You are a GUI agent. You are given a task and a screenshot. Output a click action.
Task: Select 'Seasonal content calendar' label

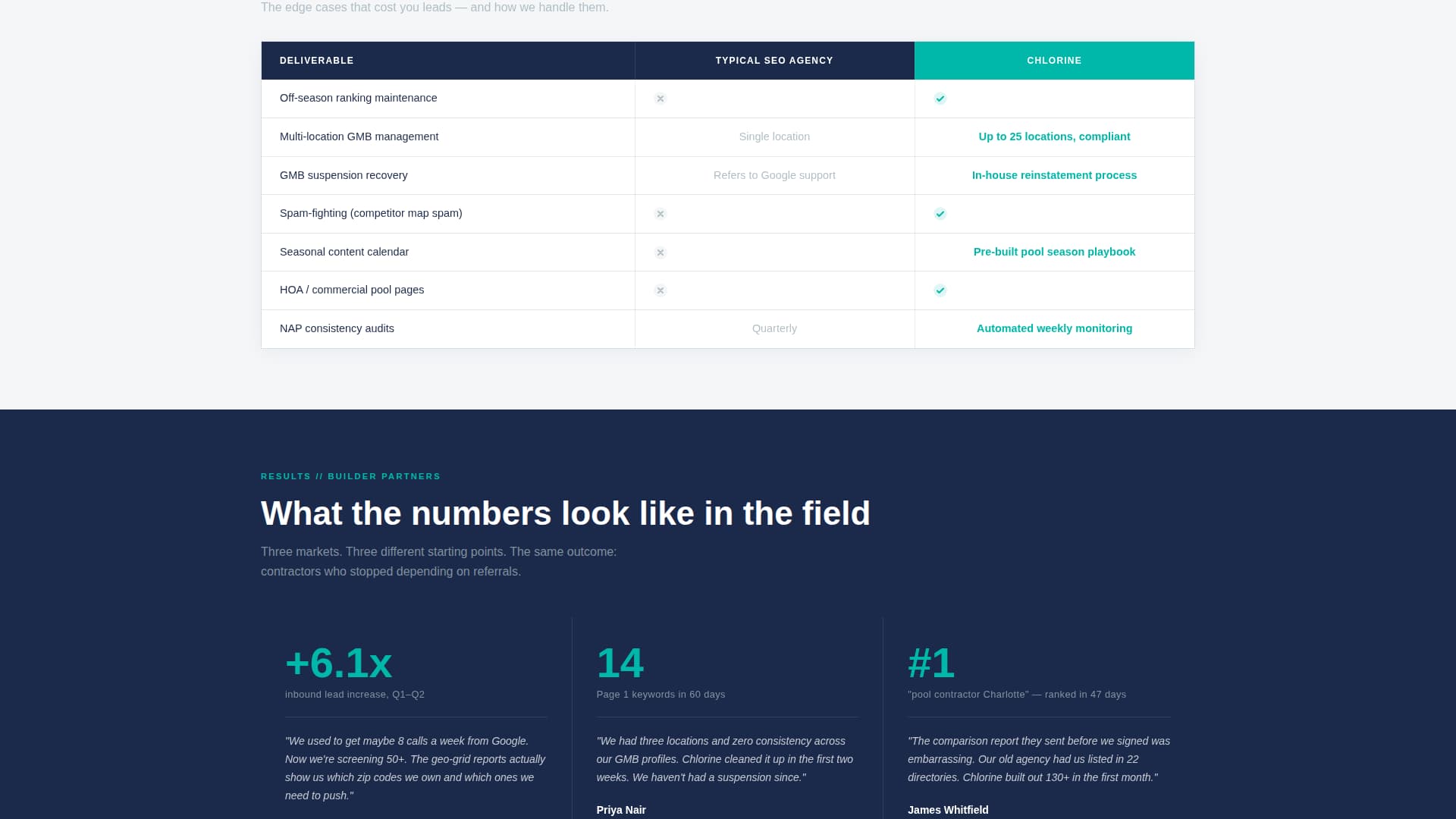(344, 252)
